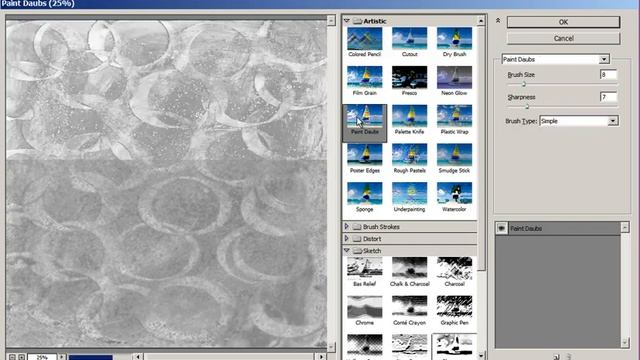The height and width of the screenshot is (360, 640).
Task: Expand the Brush Strokes filter folder
Action: pos(347,227)
